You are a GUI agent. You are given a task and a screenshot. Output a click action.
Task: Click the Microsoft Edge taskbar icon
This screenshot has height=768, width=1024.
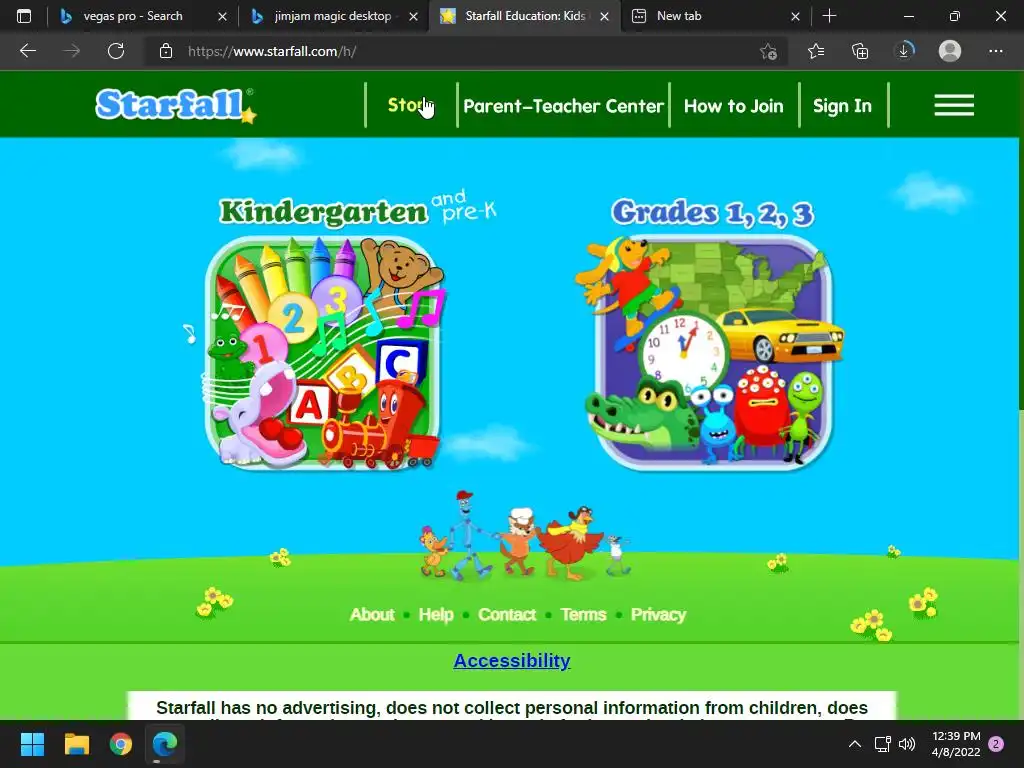tap(165, 744)
